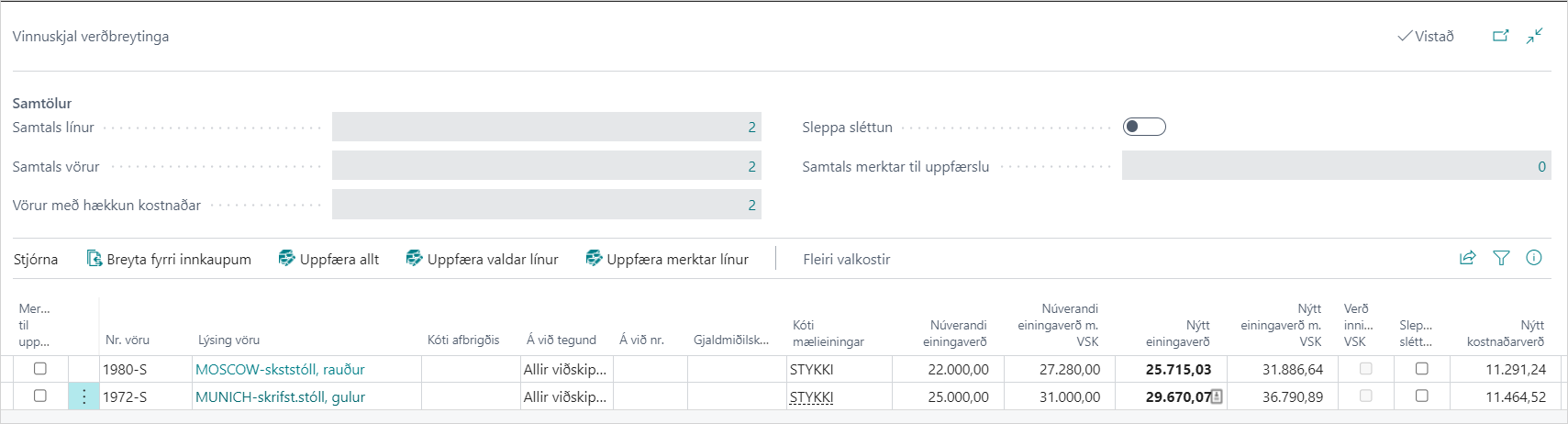Tick Sleppa sléttun checkbox in MOSCOW row
Screen dimensions: 1568x424
[1421, 369]
